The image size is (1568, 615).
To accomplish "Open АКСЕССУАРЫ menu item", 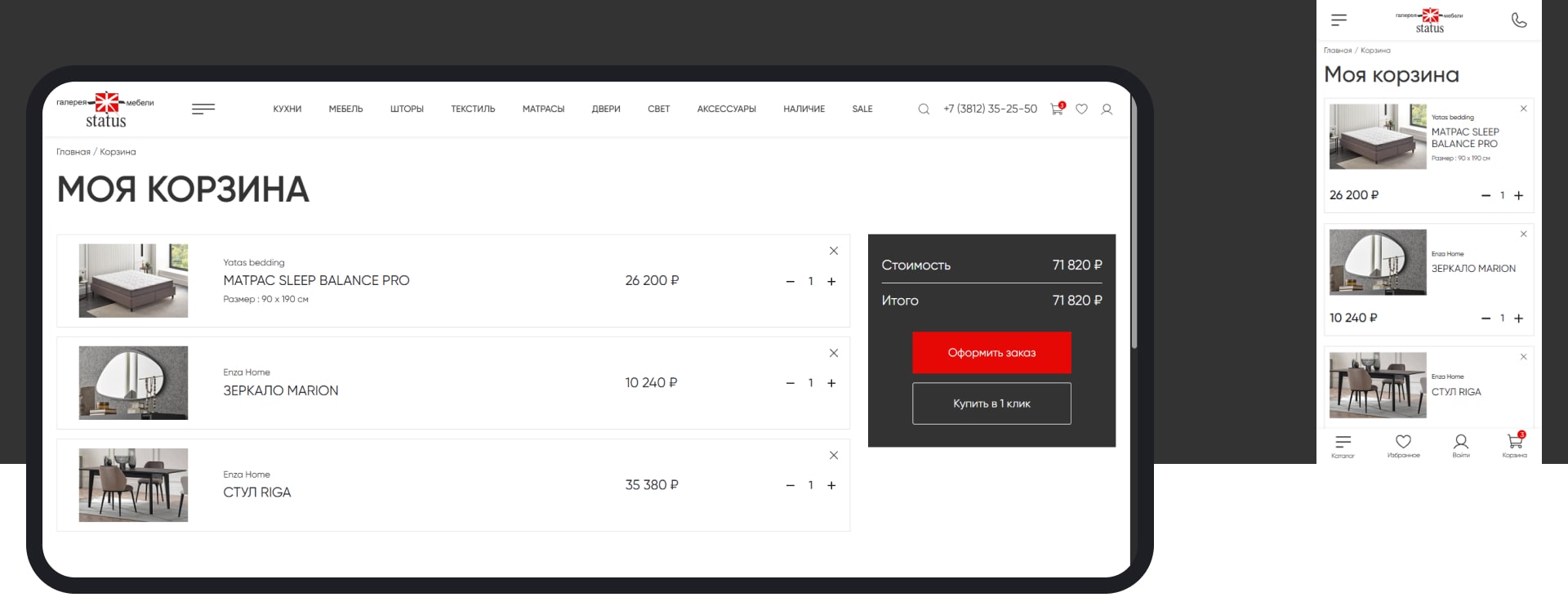I will pos(726,109).
